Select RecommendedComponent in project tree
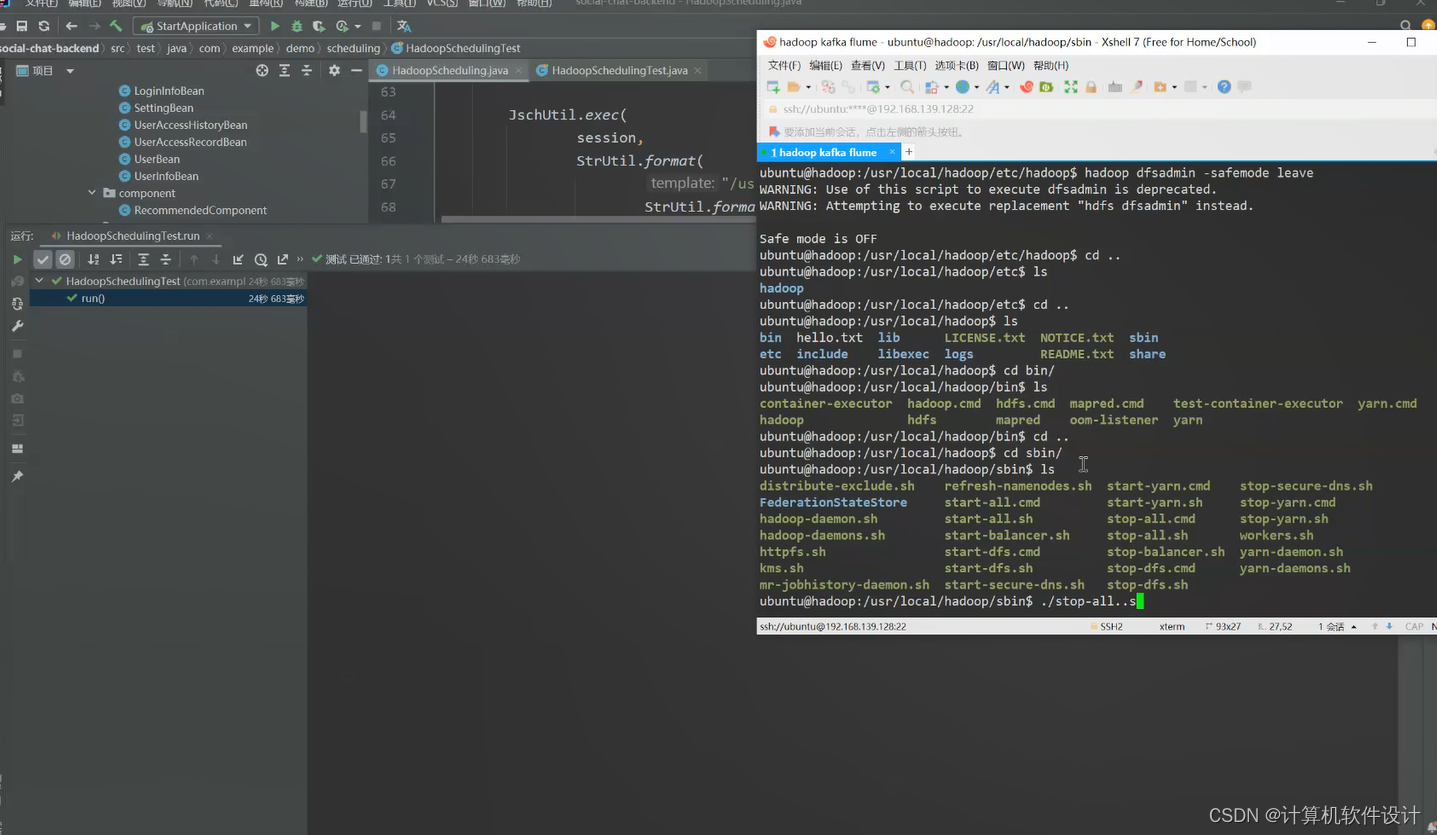Viewport: 1437px width, 835px height. click(200, 210)
